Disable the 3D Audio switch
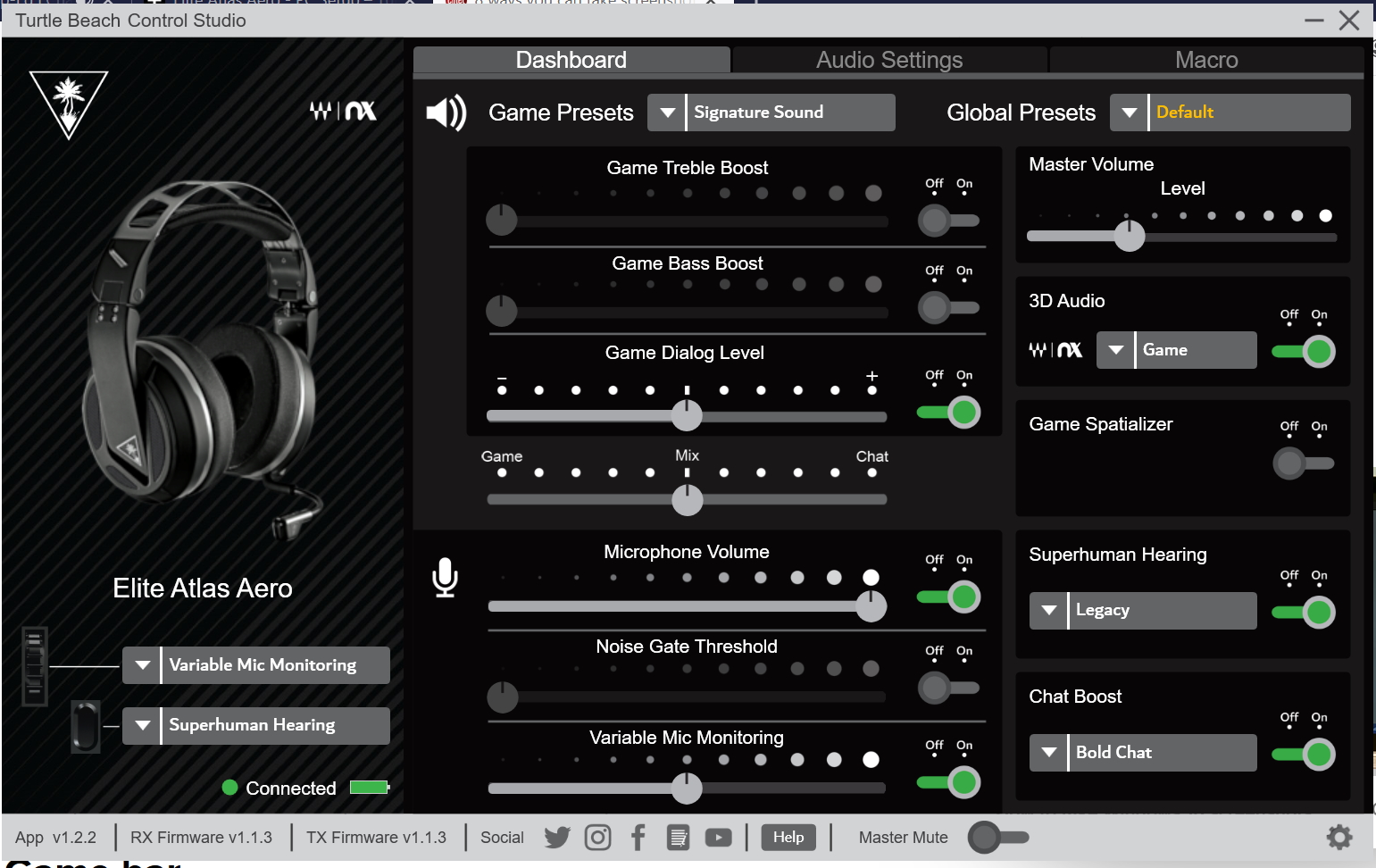This screenshot has height=868, width=1376. point(1305,352)
